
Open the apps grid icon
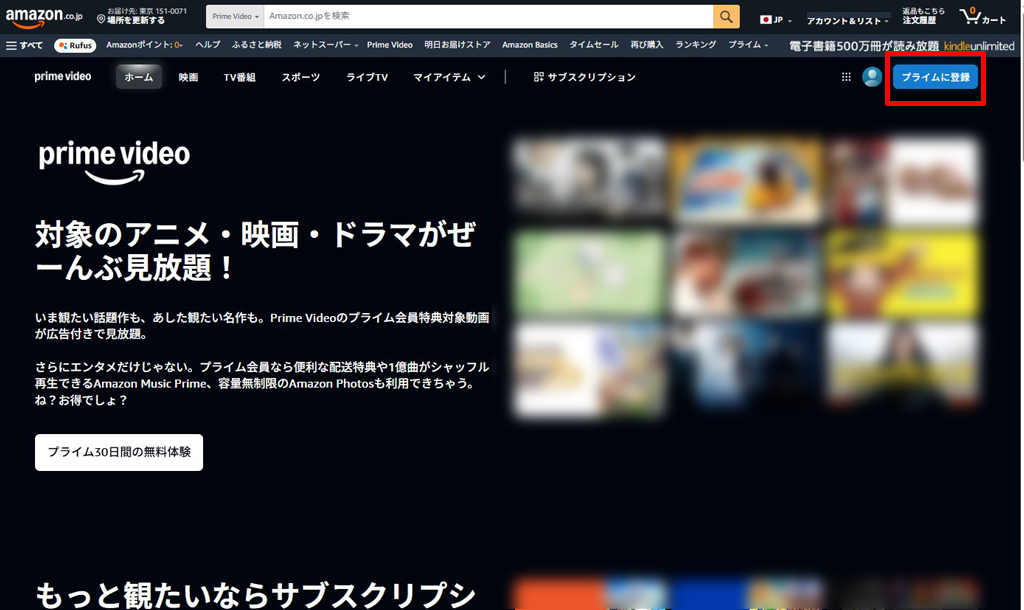coord(846,77)
